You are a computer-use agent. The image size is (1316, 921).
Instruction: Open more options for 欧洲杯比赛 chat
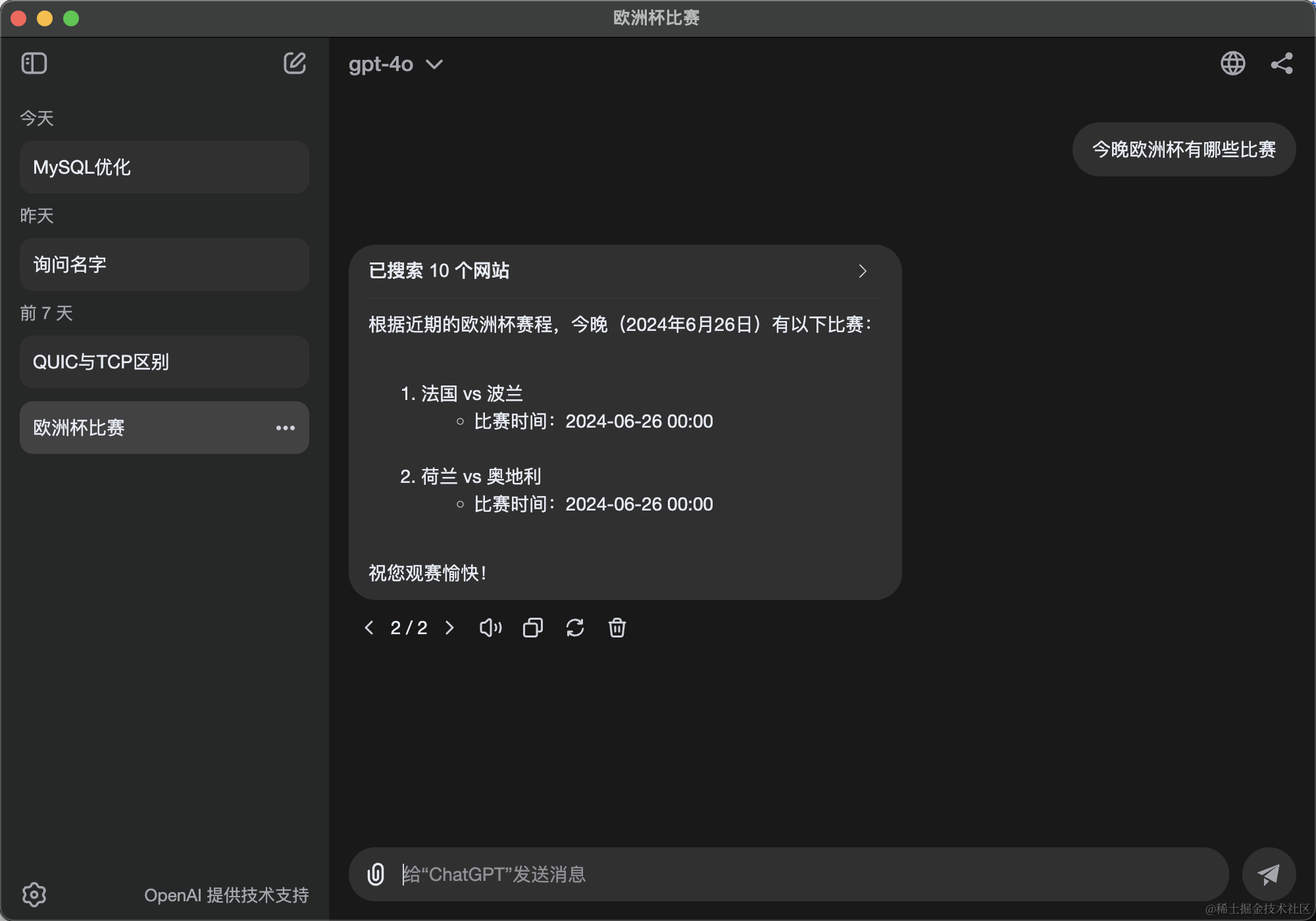coord(285,428)
